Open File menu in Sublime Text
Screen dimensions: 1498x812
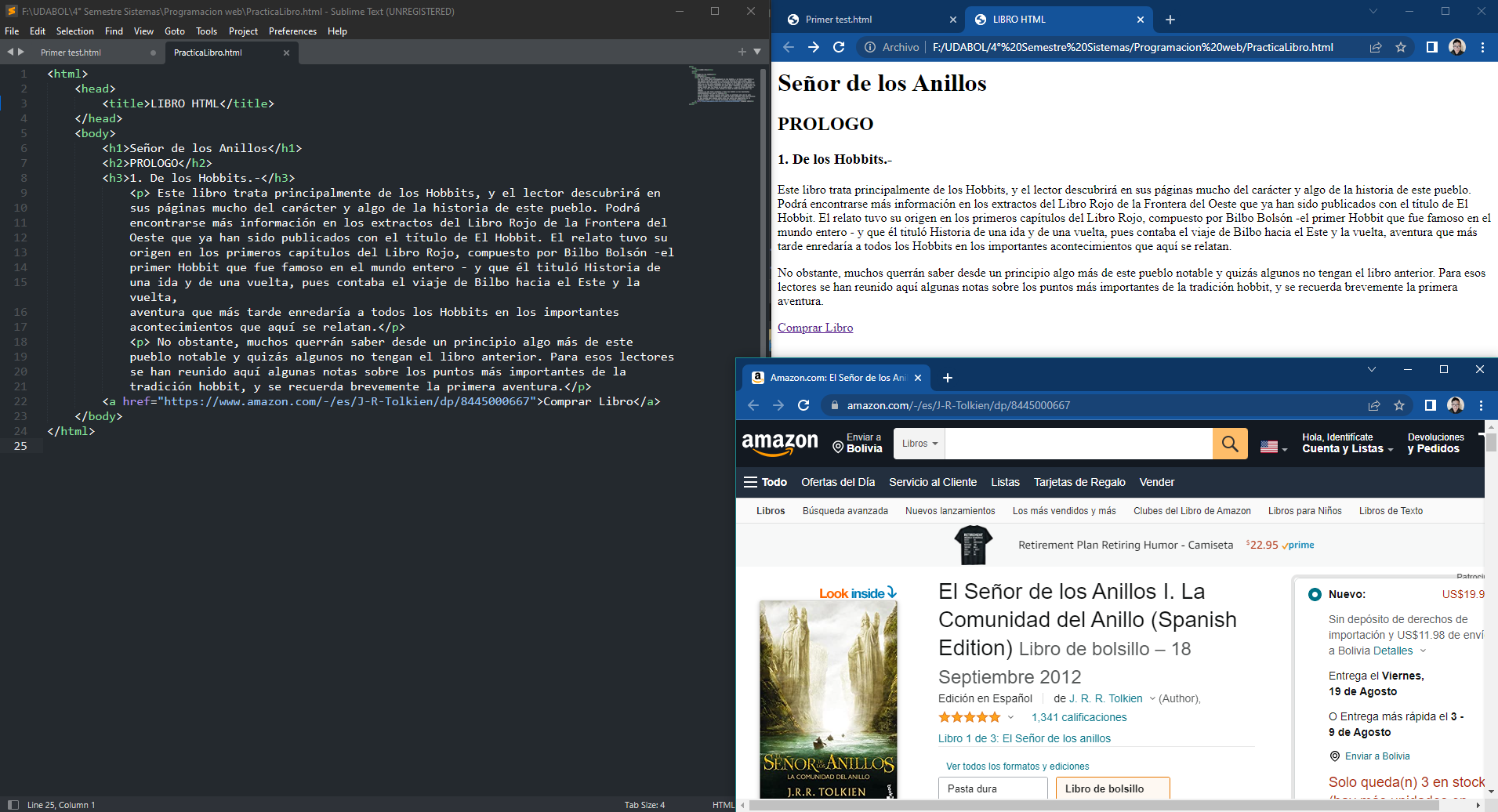click(12, 31)
